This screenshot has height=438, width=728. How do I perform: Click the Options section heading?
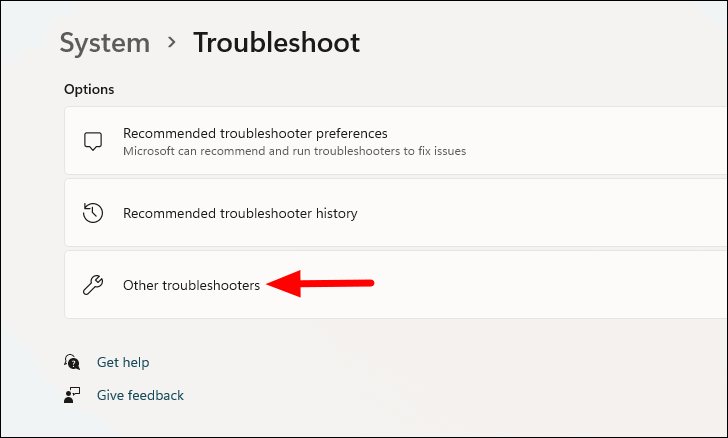89,89
